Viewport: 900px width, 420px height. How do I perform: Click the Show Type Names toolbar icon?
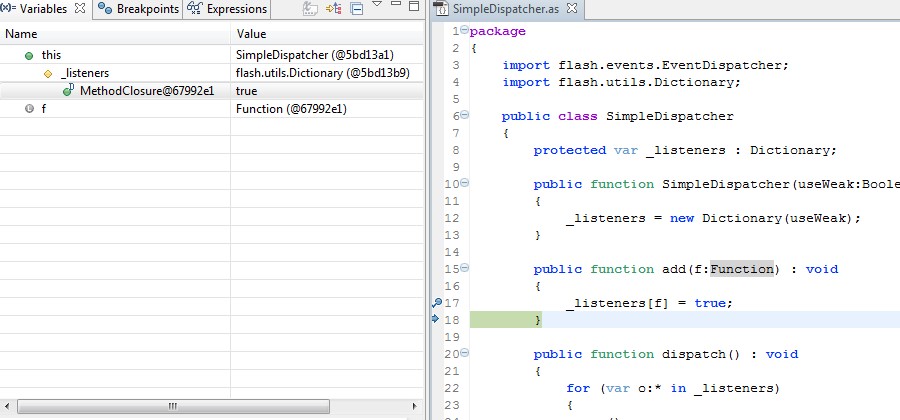311,9
